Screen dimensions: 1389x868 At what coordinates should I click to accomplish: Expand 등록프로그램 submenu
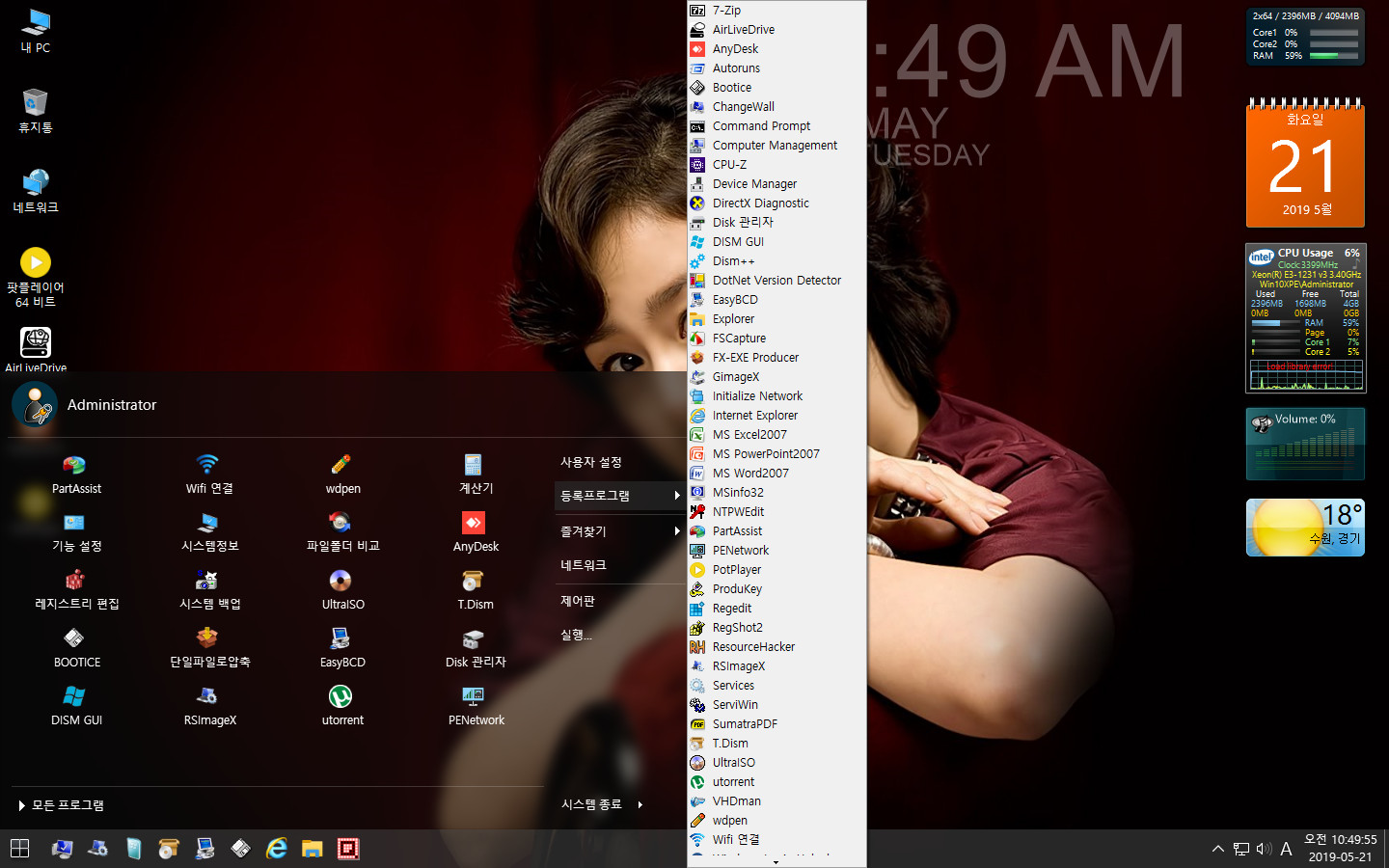pos(619,496)
